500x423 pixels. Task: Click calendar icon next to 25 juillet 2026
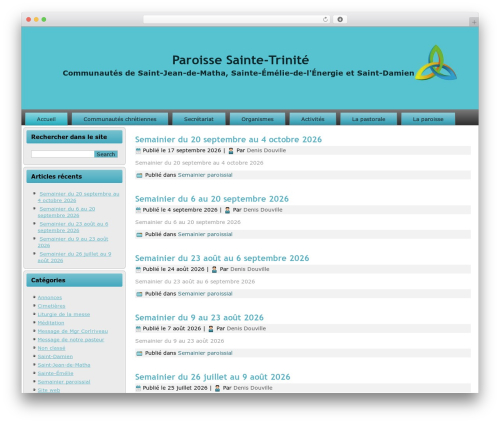click(138, 388)
